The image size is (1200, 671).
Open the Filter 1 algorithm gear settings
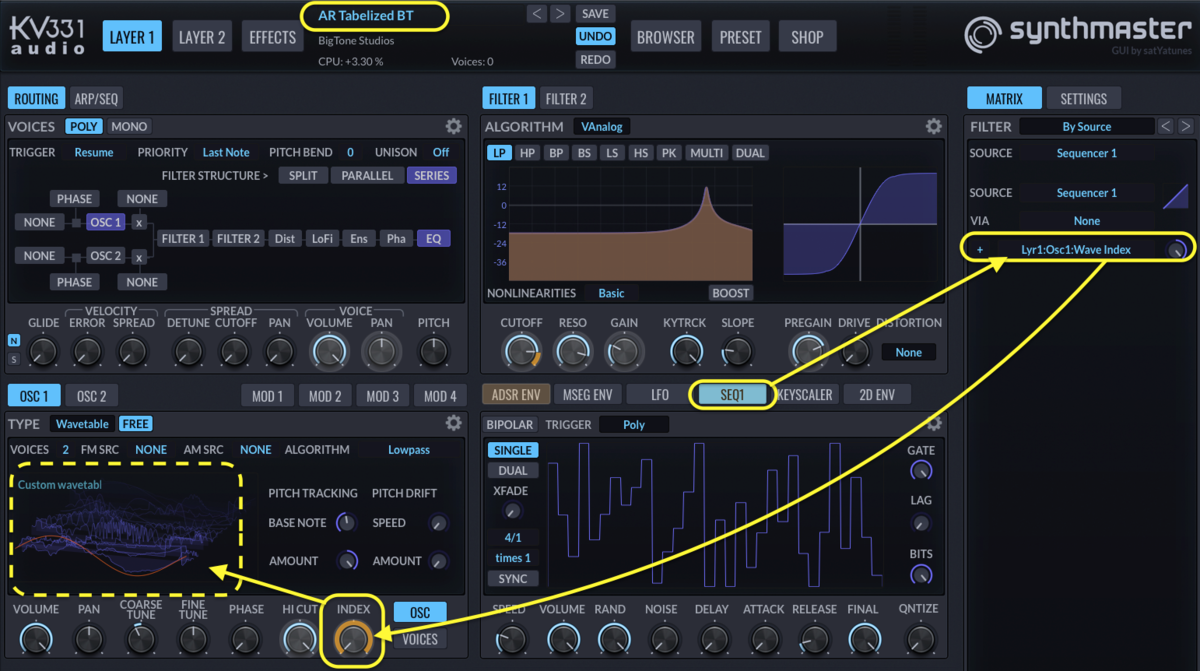(933, 126)
